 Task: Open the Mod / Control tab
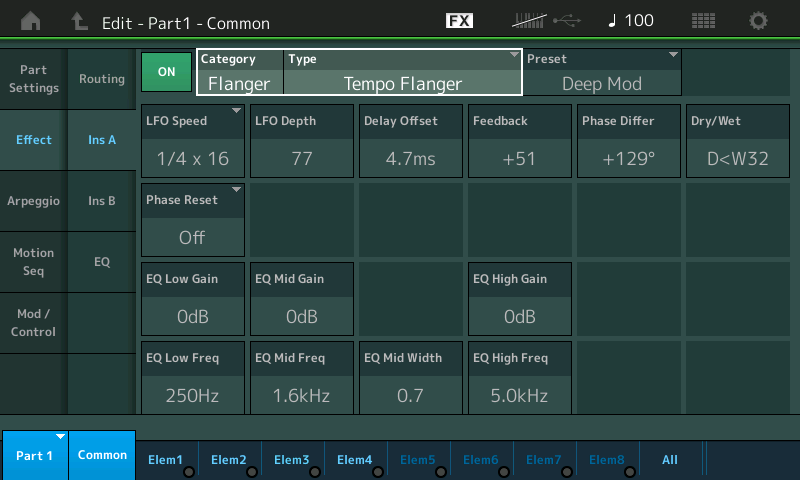coord(34,323)
